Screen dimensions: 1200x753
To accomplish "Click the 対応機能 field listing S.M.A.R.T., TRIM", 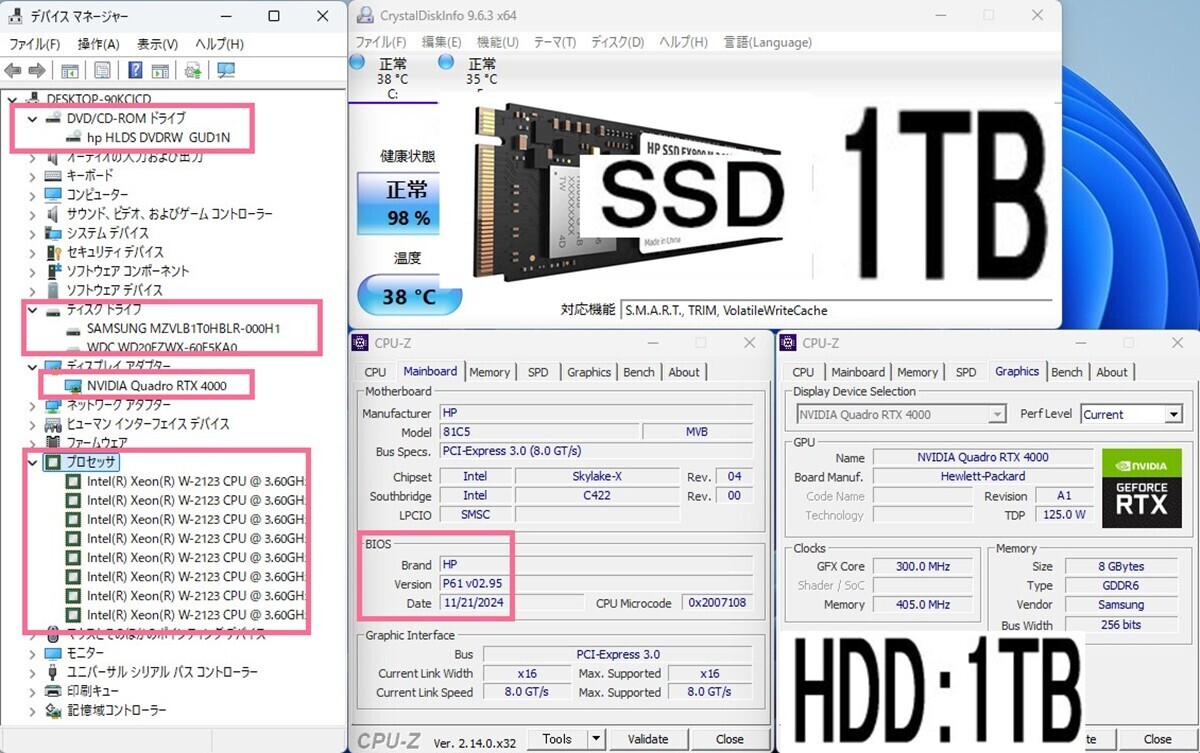I will pyautogui.click(x=835, y=310).
